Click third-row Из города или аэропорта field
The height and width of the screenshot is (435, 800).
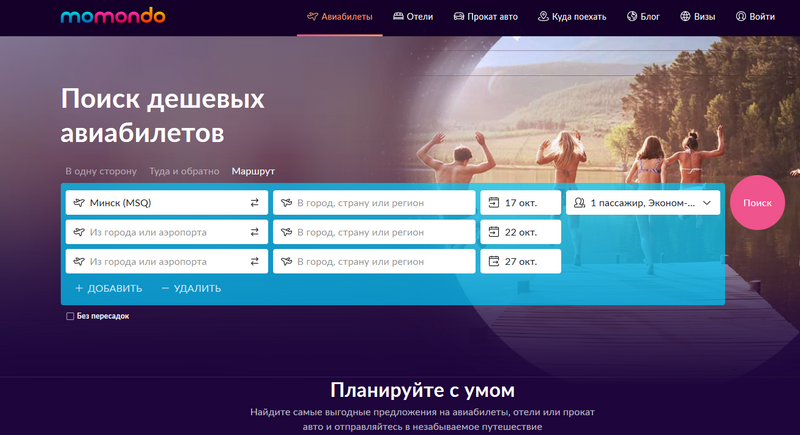pos(167,261)
